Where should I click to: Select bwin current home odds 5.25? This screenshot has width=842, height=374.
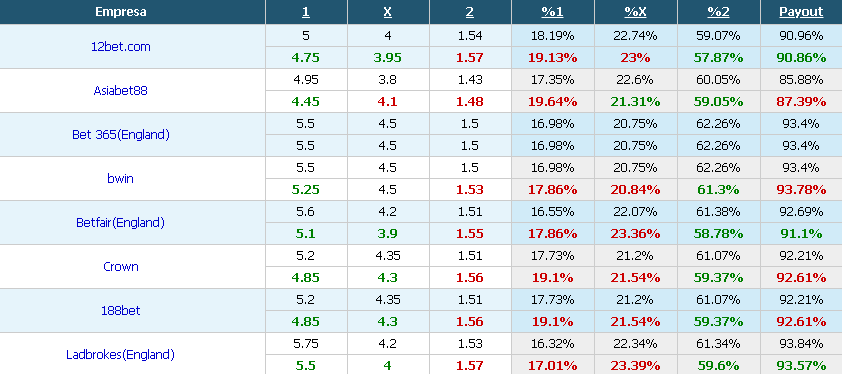[306, 190]
